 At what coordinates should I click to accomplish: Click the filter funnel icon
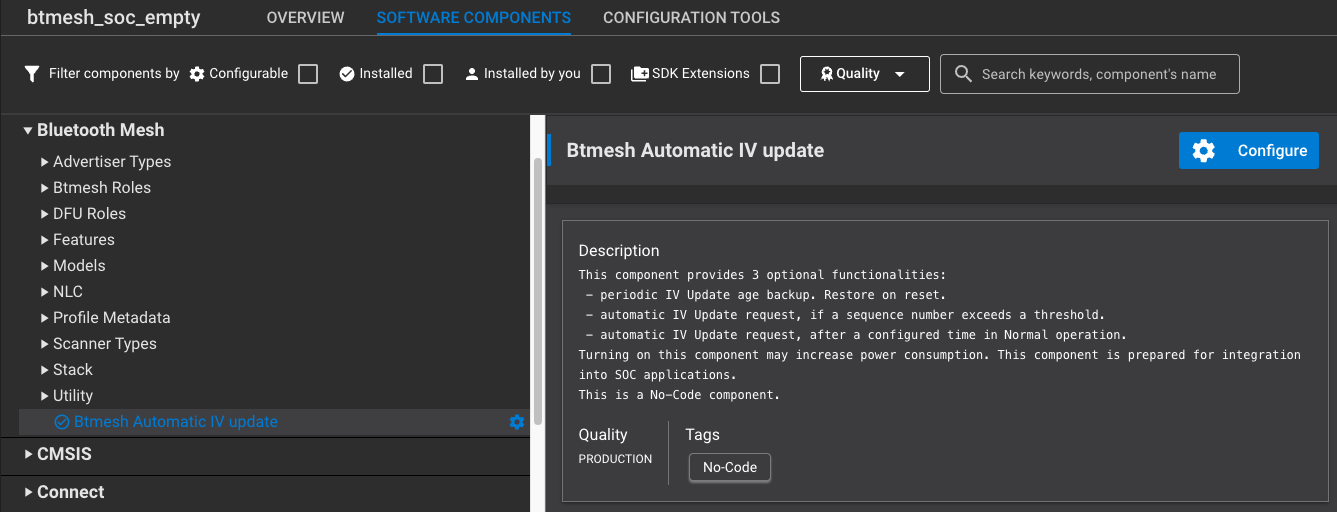[x=32, y=74]
